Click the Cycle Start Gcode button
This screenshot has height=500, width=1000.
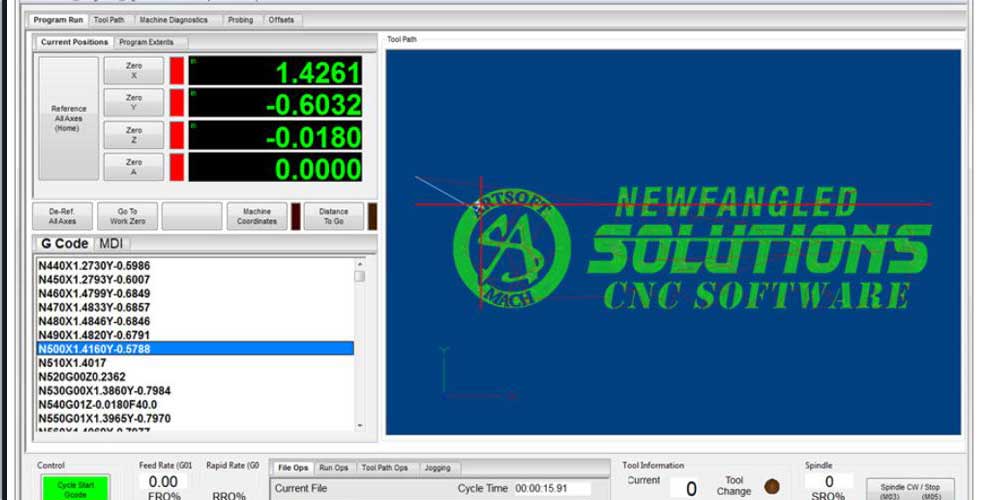point(75,489)
